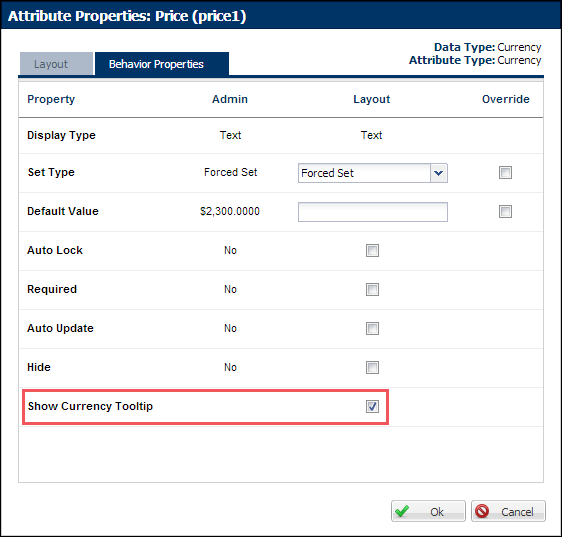562x537 pixels.
Task: Enable the Required checkbox
Action: pos(372,290)
